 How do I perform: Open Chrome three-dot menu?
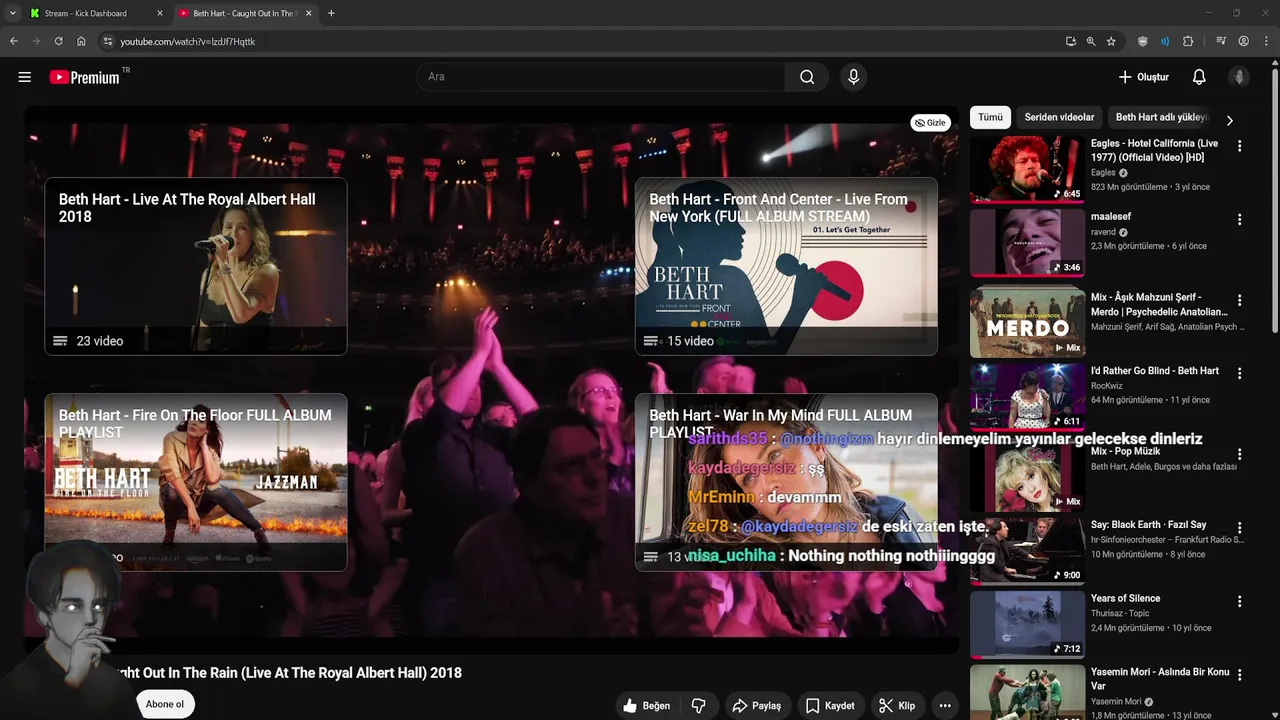click(x=1266, y=41)
